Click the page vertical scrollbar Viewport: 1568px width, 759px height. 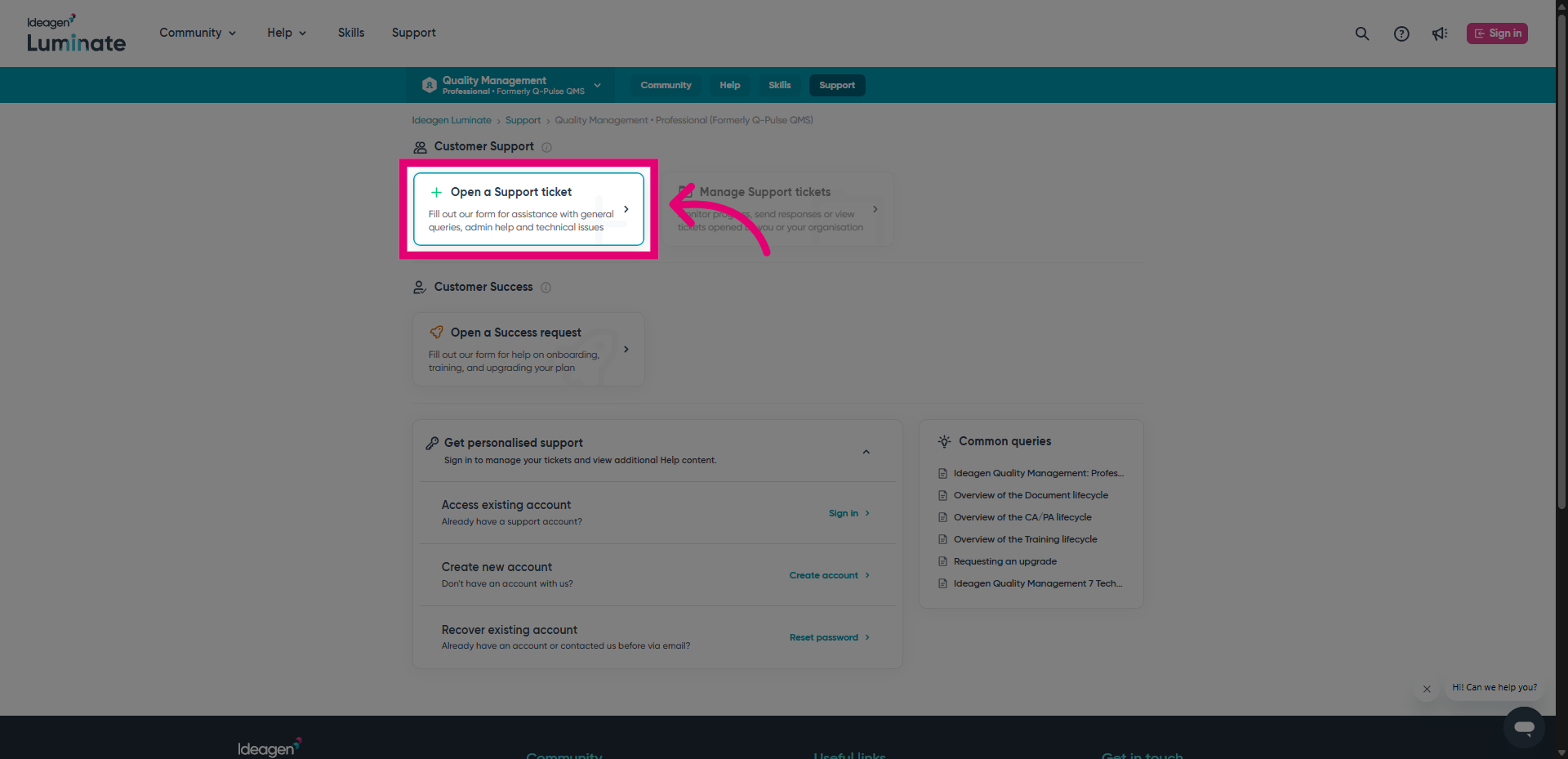1561,261
